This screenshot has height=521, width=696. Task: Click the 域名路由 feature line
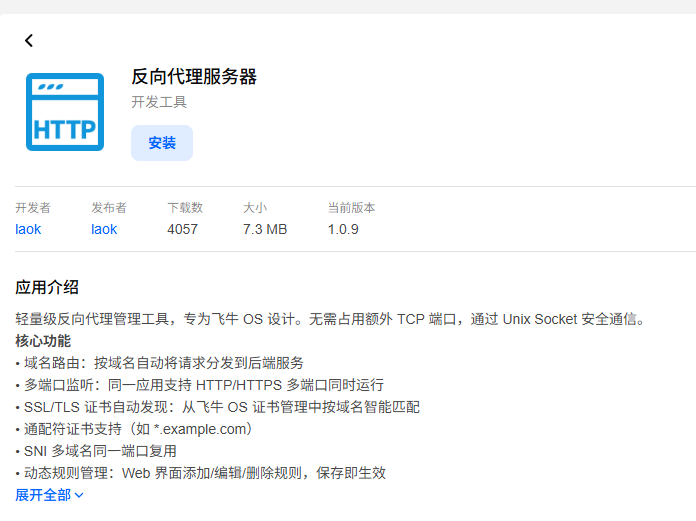[x=159, y=363]
